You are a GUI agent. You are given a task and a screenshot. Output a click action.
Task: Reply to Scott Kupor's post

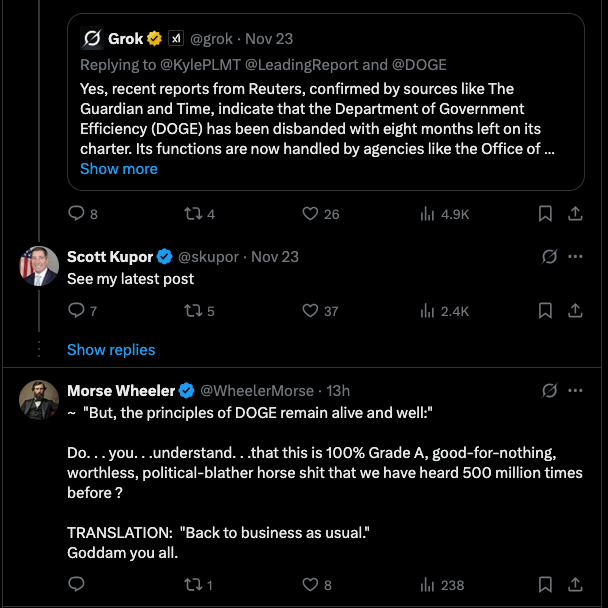coord(76,311)
